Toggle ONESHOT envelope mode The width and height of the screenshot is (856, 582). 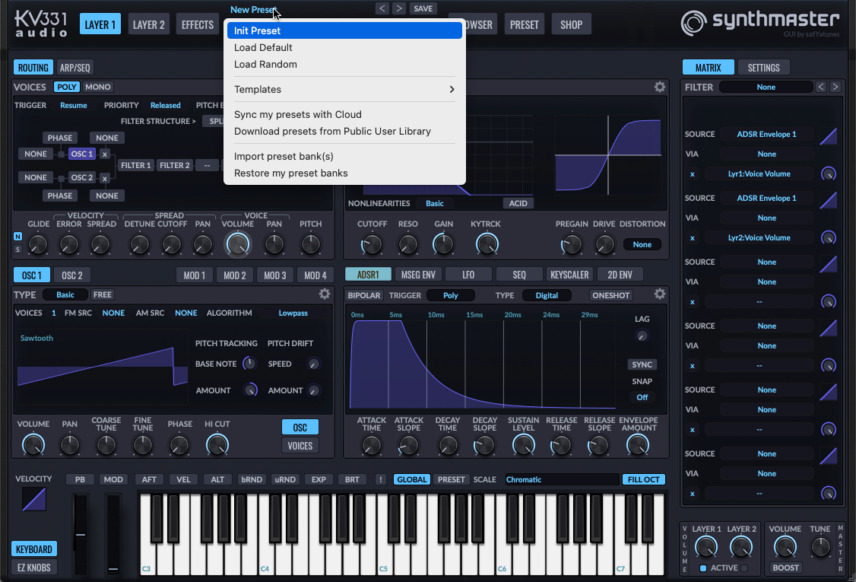(x=610, y=295)
